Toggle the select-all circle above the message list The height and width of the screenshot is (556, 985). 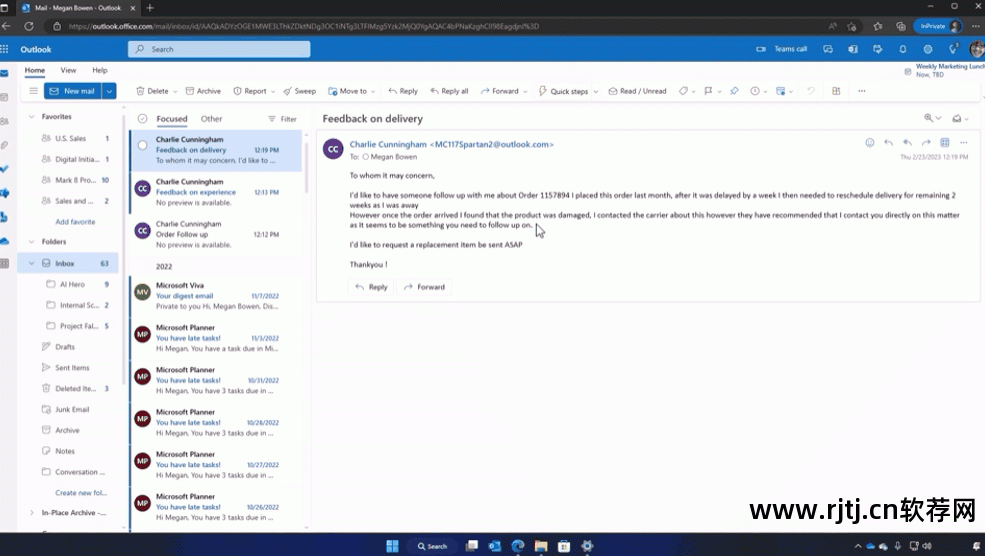pyautogui.click(x=142, y=119)
